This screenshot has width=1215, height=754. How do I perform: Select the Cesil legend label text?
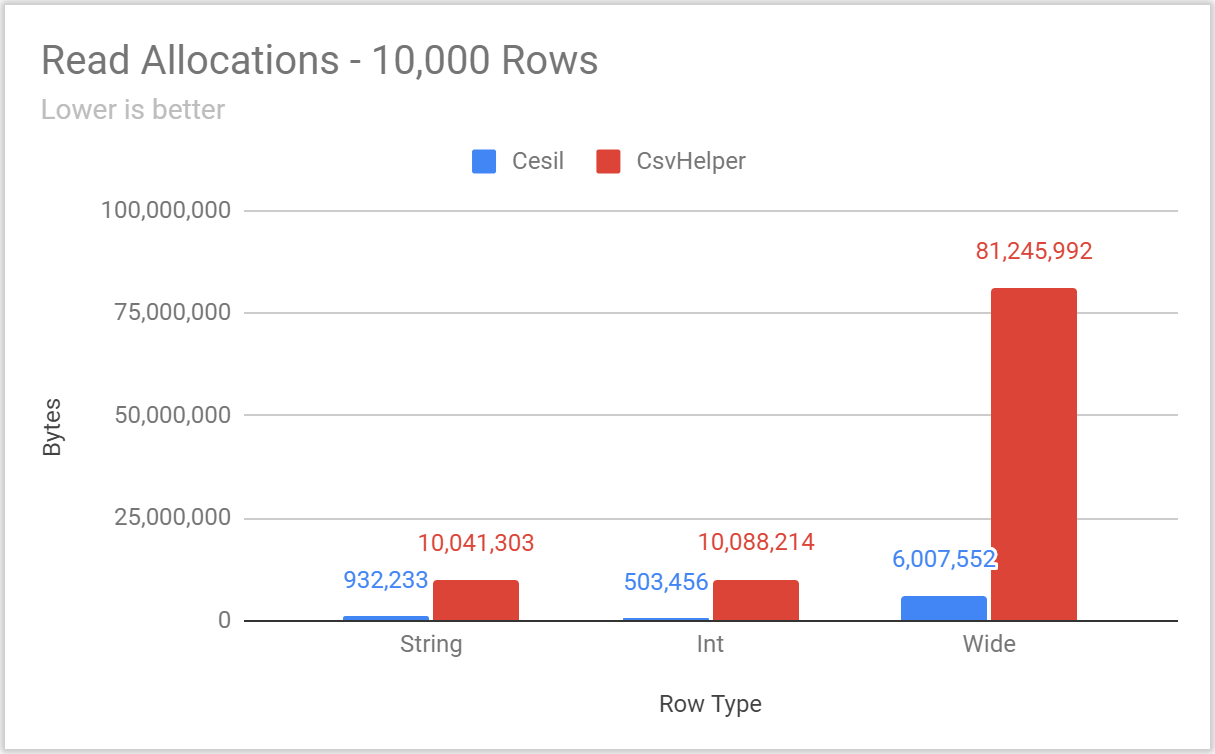pyautogui.click(x=537, y=161)
